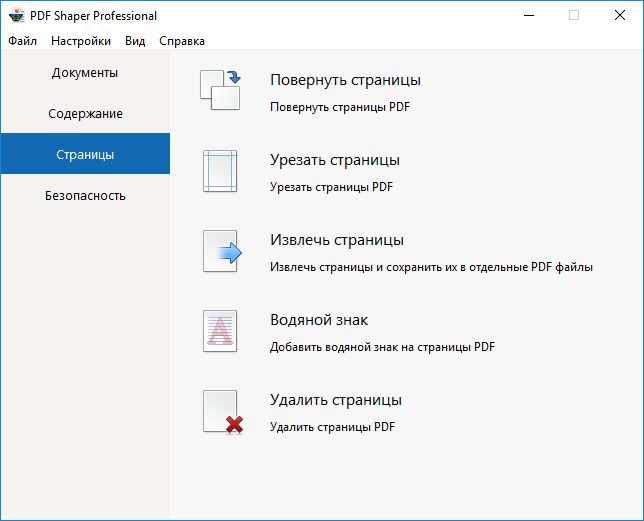The image size is (644, 521).
Task: Switch to the Содержание section
Action: coord(85,114)
